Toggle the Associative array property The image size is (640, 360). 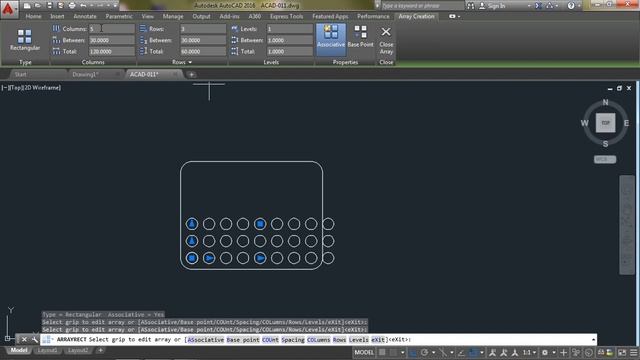point(331,40)
